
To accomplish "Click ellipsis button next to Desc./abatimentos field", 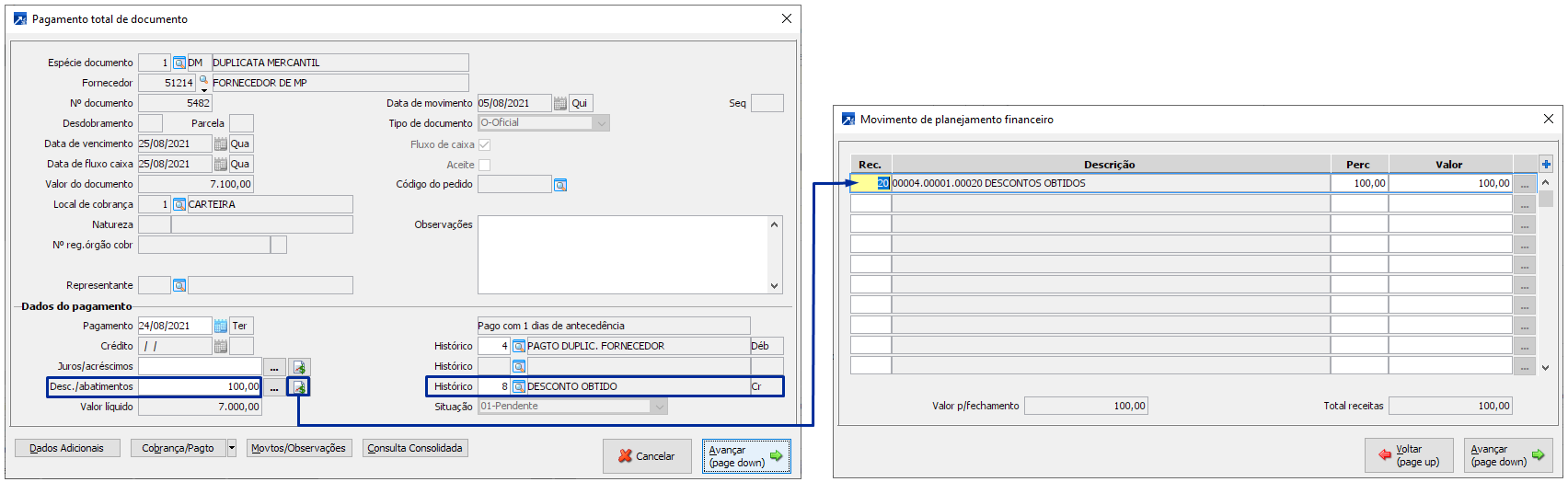I will tap(274, 387).
